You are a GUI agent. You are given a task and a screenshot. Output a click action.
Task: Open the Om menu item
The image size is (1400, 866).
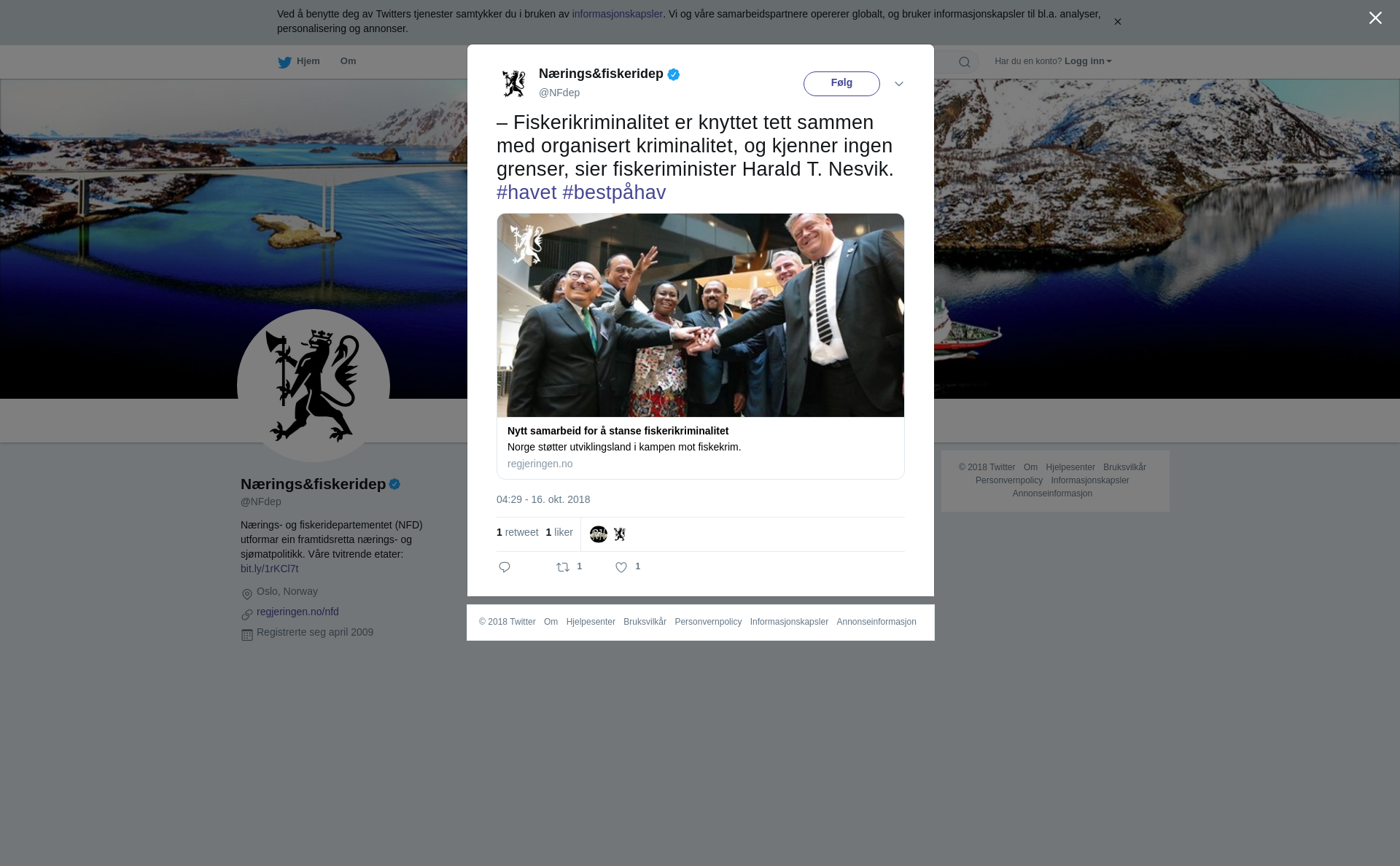348,61
